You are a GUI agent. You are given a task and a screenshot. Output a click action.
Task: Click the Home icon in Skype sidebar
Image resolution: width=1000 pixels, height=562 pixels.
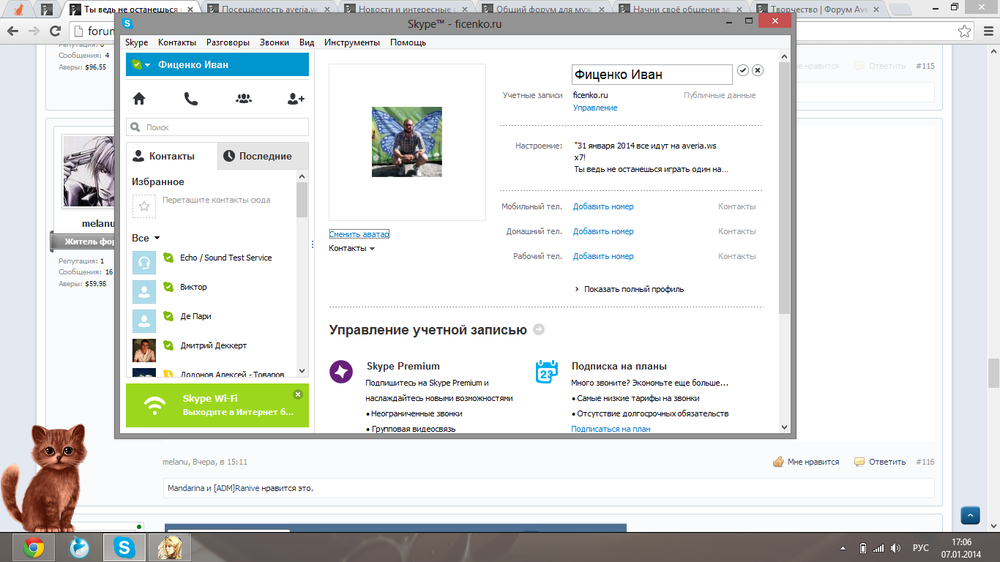[139, 98]
